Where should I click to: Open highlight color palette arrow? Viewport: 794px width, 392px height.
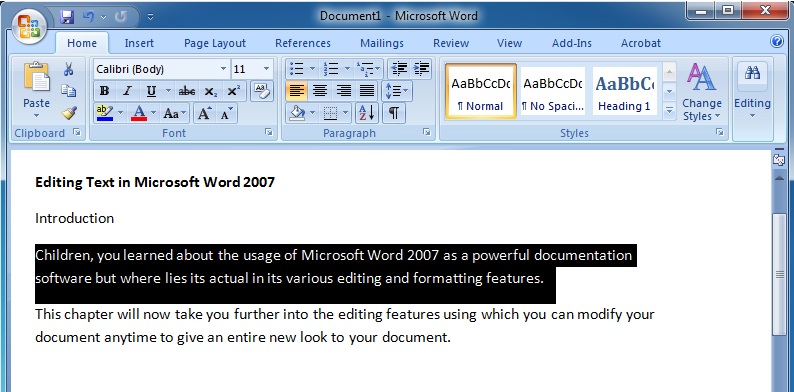pos(121,113)
